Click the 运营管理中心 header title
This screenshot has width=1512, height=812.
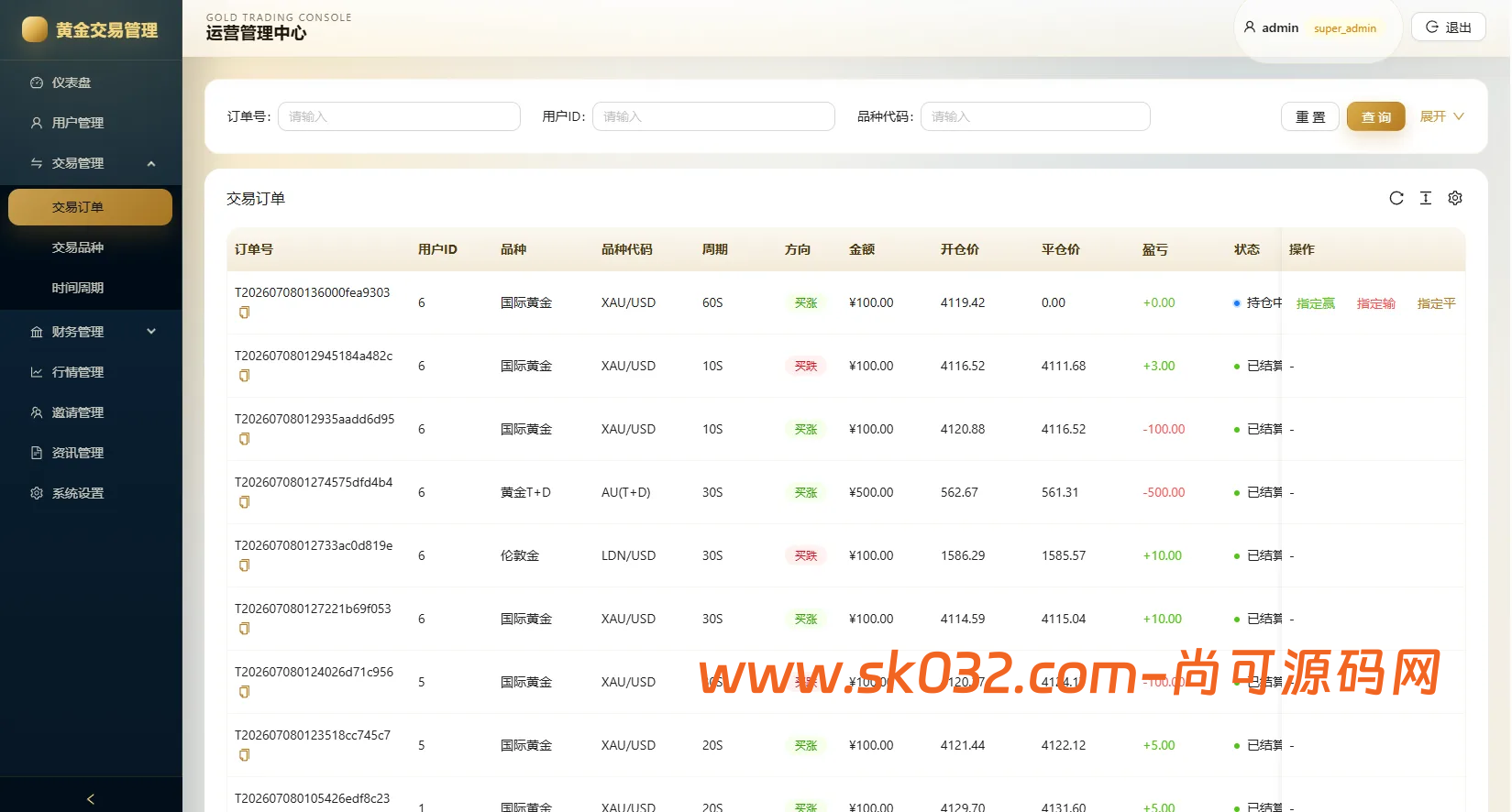[x=256, y=33]
